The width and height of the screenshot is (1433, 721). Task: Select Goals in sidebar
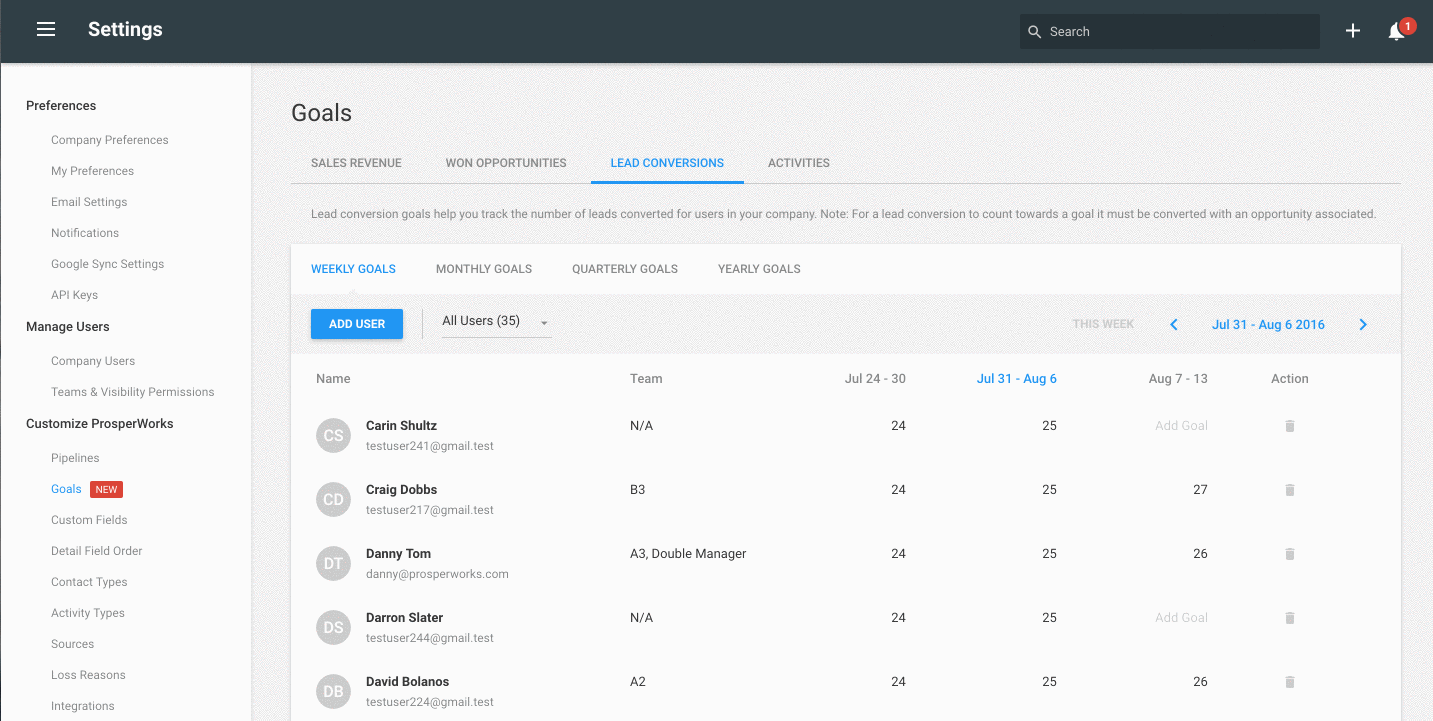click(x=66, y=489)
